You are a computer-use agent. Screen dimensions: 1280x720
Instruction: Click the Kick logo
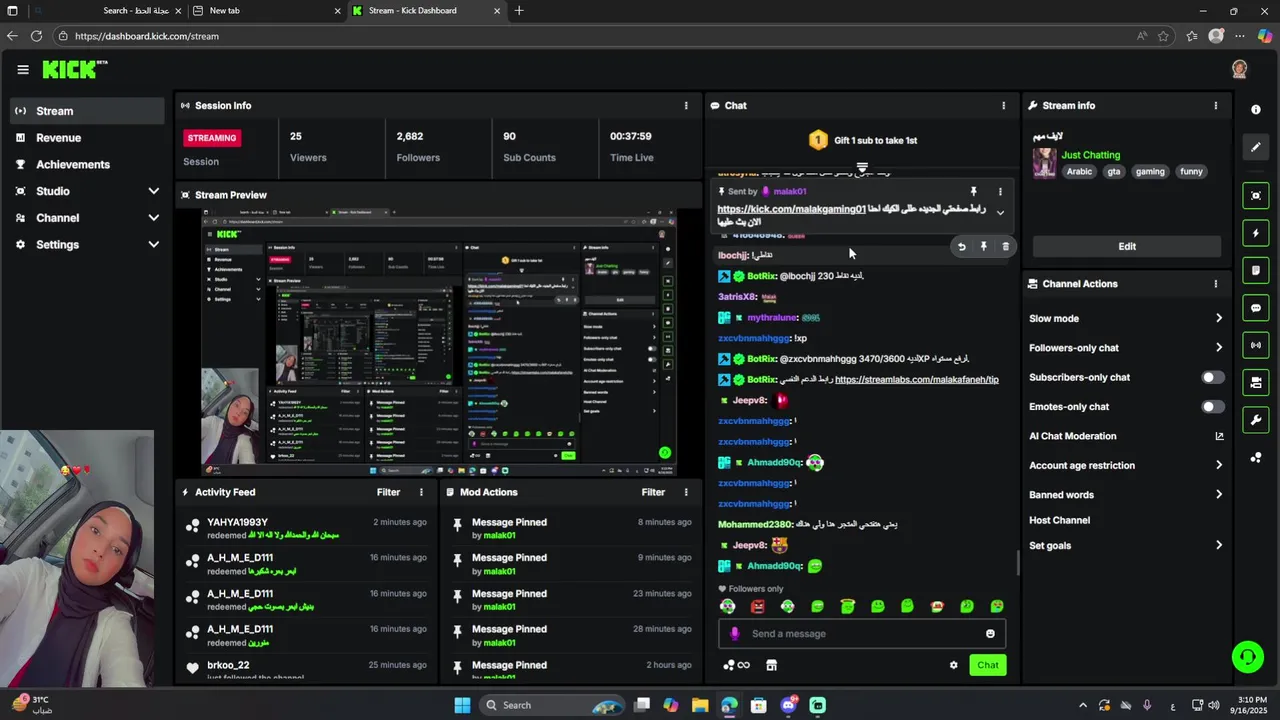[x=74, y=69]
